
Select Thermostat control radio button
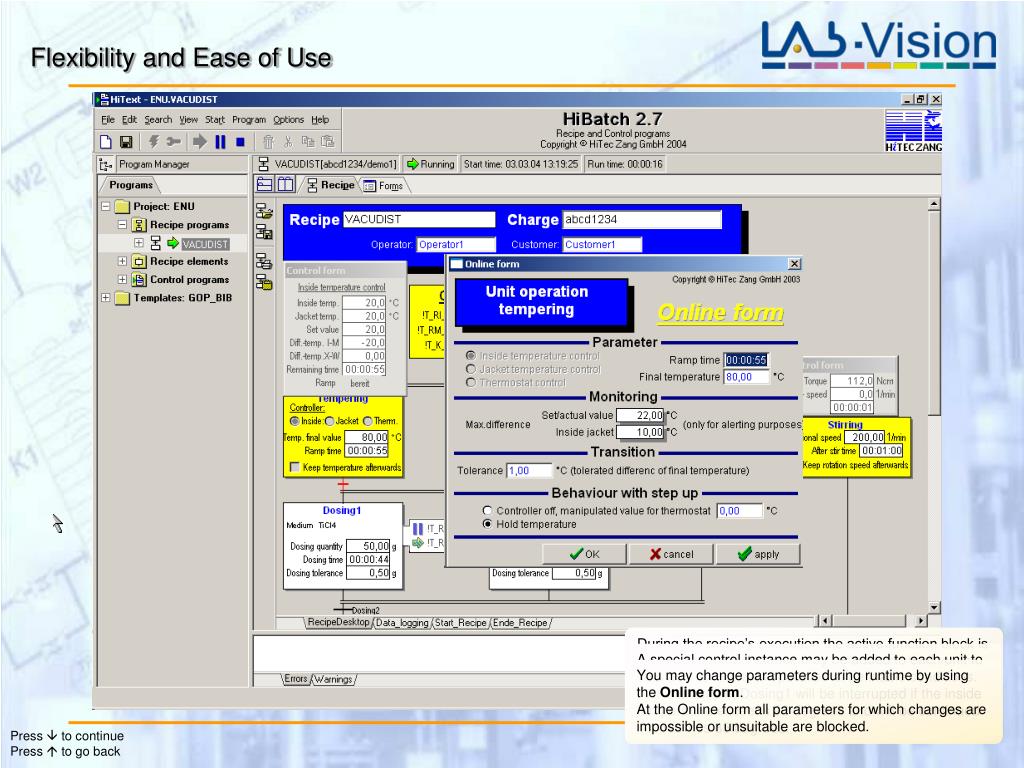(x=470, y=382)
